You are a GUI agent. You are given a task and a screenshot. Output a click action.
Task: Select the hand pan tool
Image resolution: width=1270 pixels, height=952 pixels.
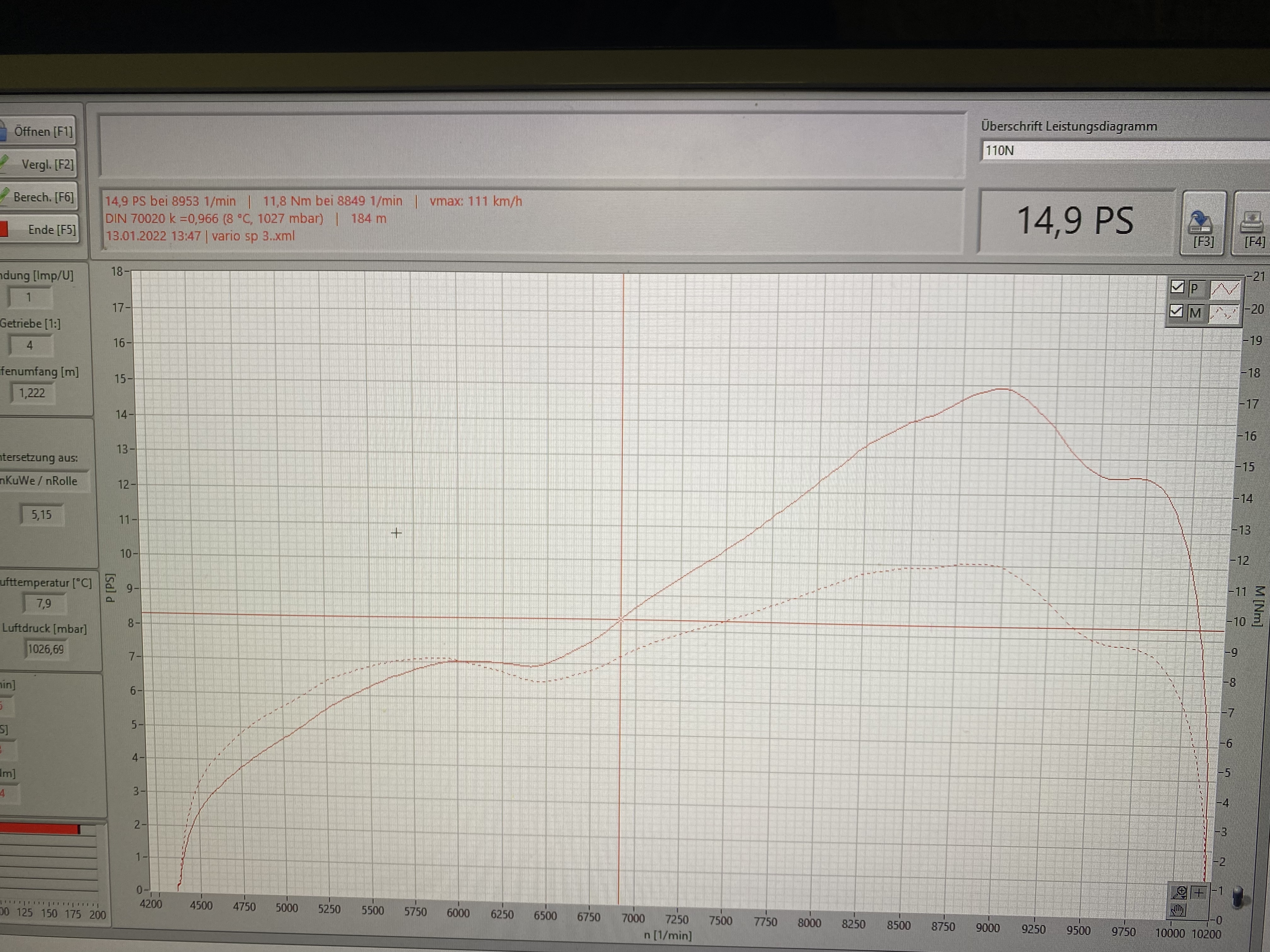[x=1178, y=910]
